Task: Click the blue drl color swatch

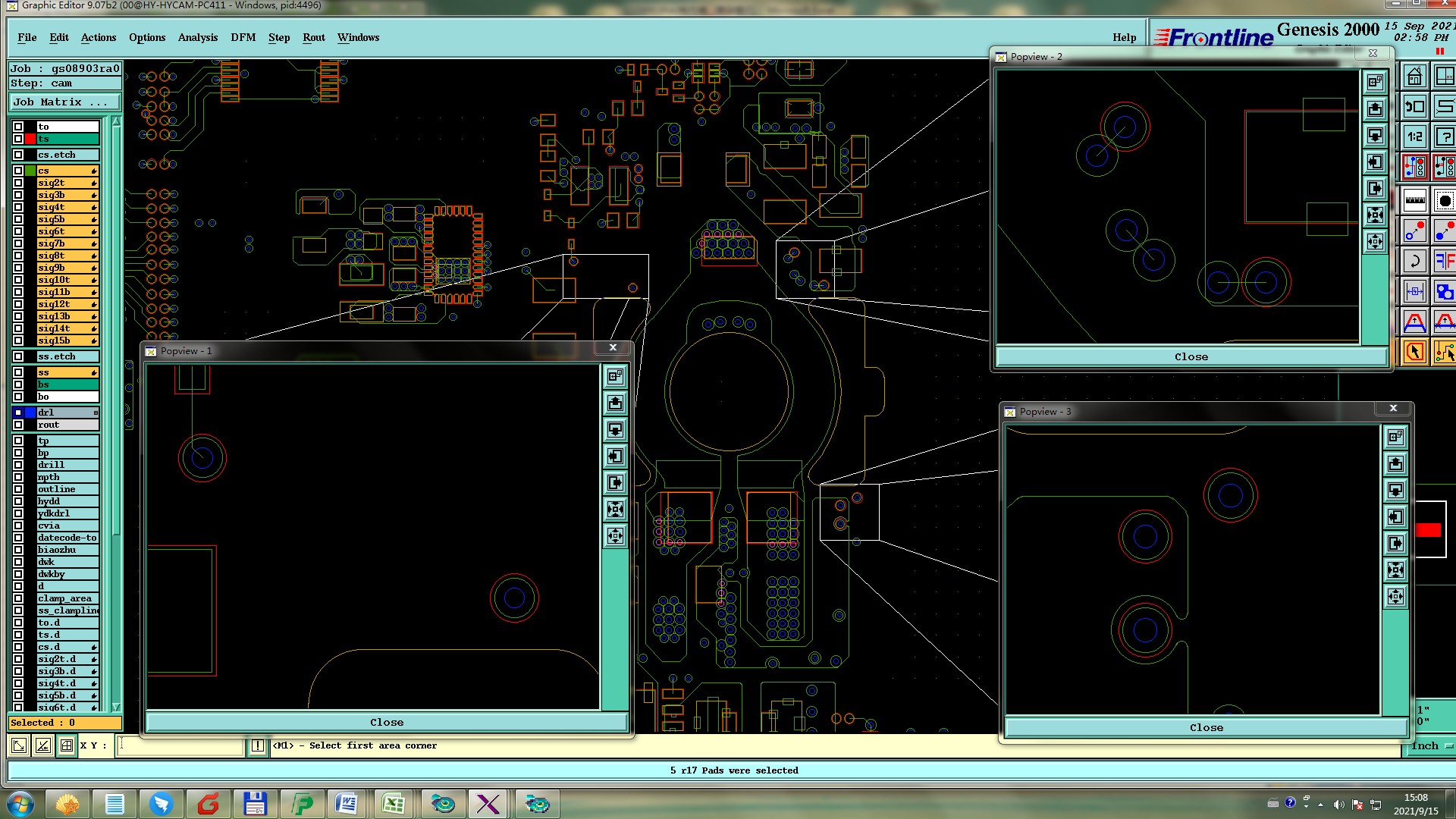Action: pyautogui.click(x=30, y=413)
